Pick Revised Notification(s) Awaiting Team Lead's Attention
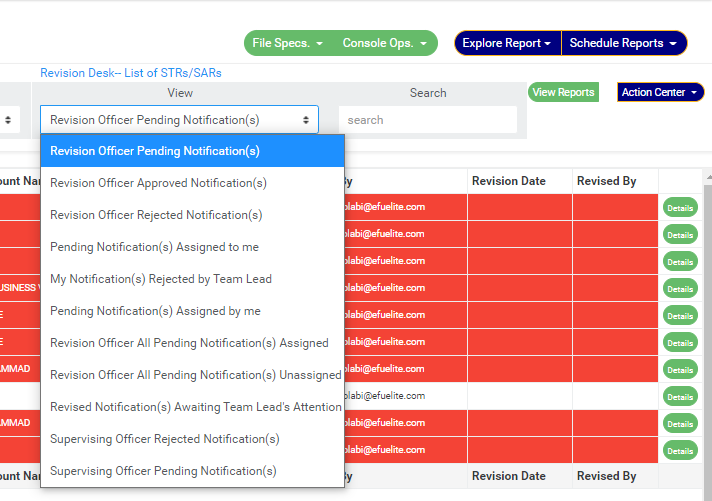 tap(195, 407)
